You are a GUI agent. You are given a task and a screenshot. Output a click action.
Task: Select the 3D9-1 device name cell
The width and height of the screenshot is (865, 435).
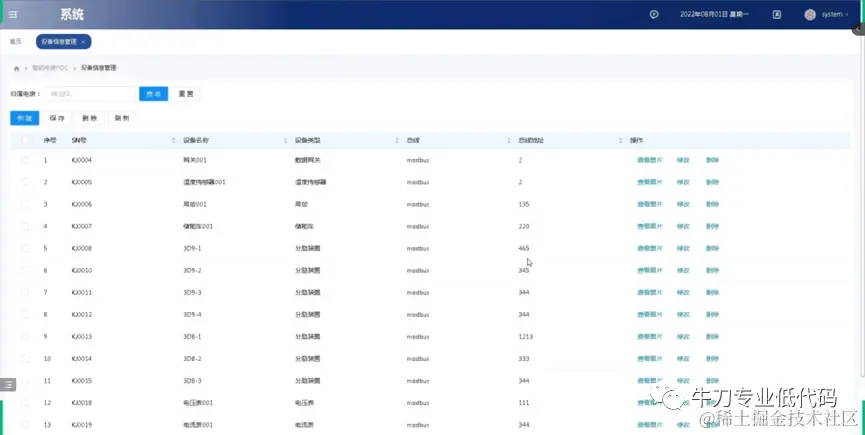point(192,248)
